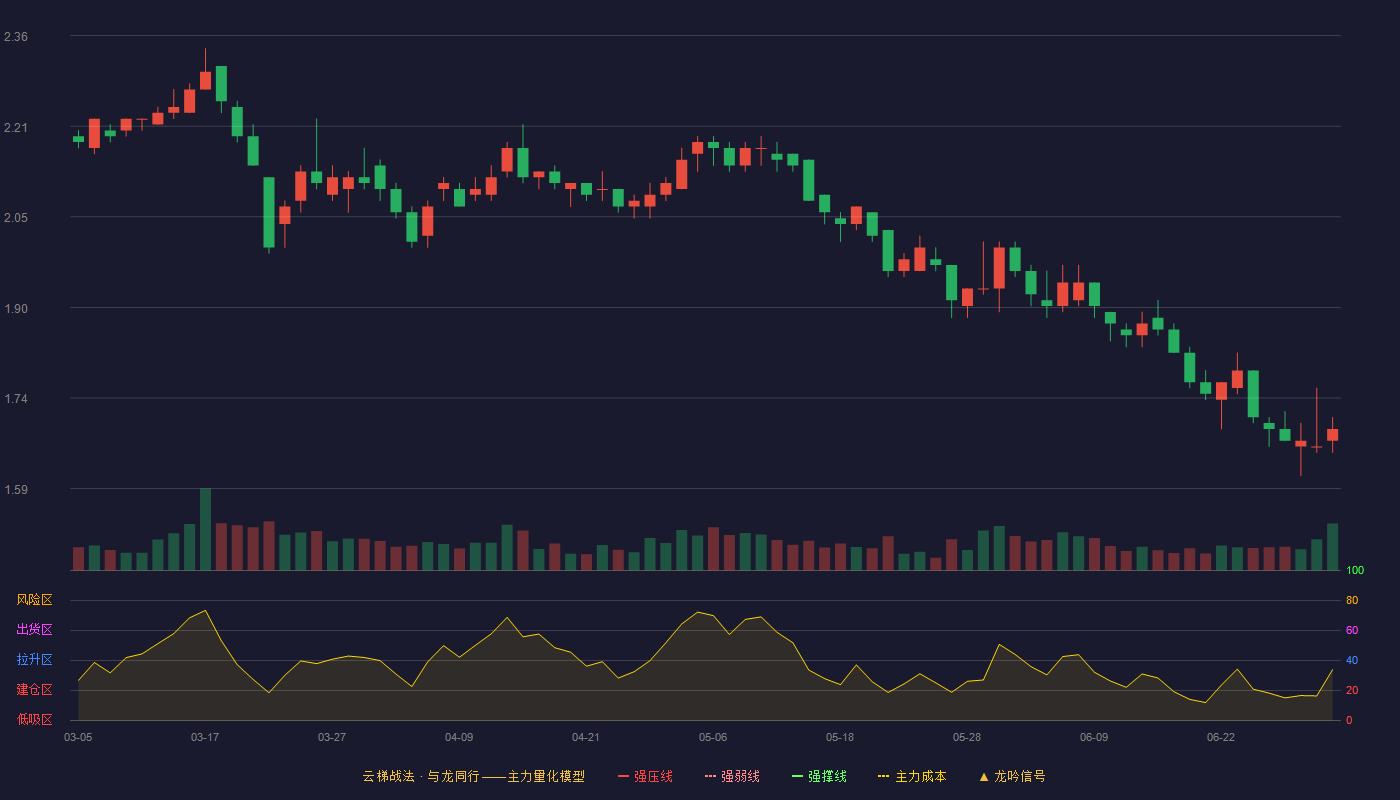Click the 06-22 date label

pyautogui.click(x=1221, y=737)
